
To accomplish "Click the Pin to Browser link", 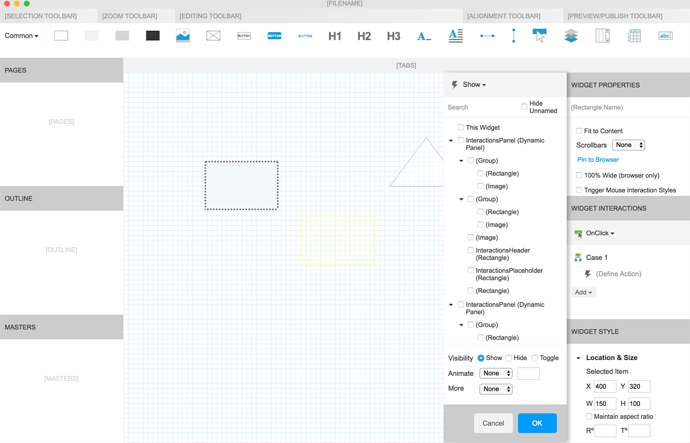I will [598, 160].
